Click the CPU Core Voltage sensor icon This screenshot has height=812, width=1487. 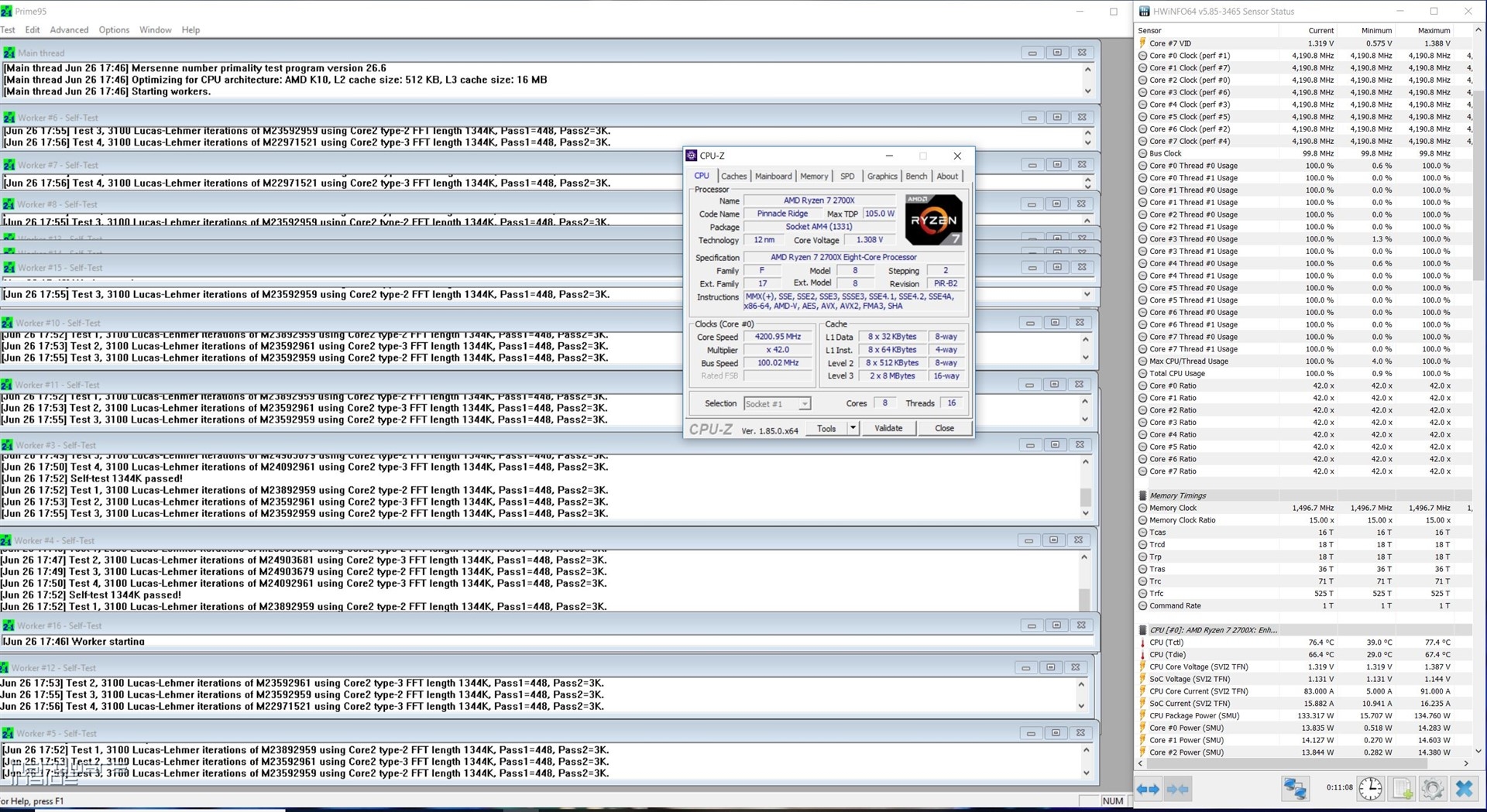[x=1142, y=666]
